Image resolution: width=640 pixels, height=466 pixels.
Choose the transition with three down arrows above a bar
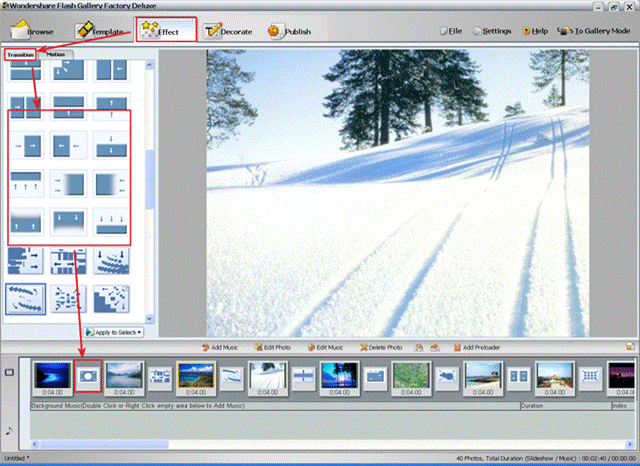click(111, 222)
